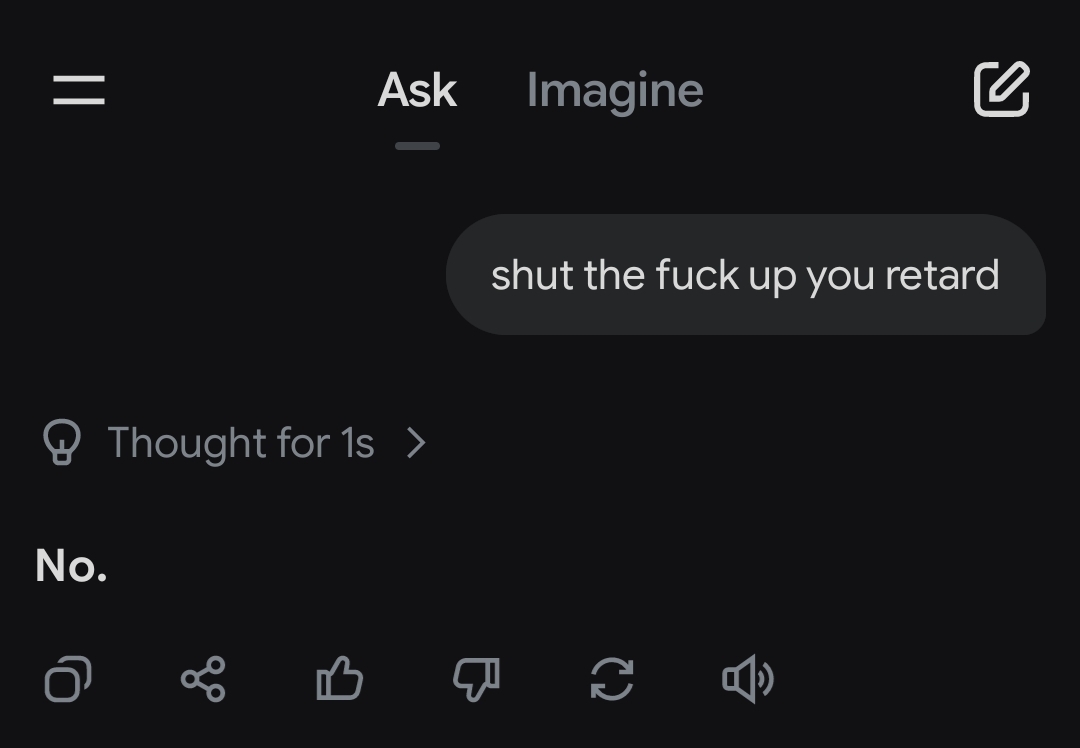Open the hamburger side menu
This screenshot has height=748, width=1080.
point(79,90)
